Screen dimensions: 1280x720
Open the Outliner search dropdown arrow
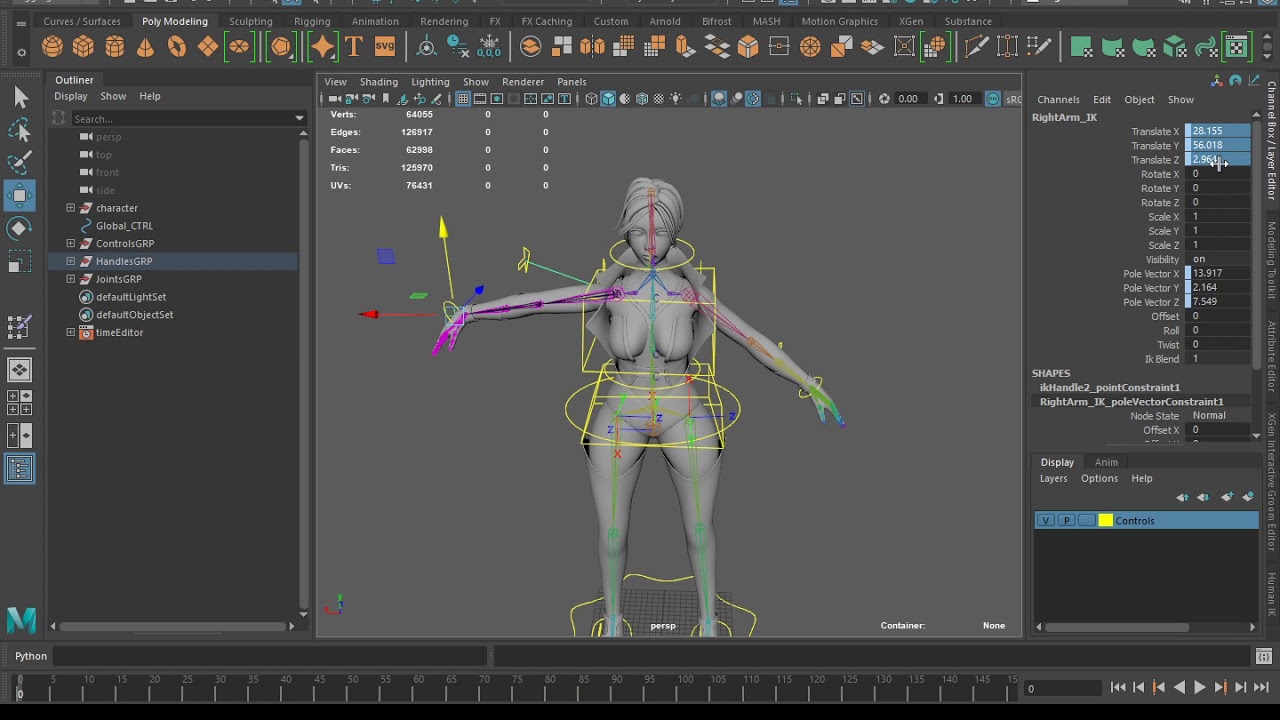tap(299, 119)
